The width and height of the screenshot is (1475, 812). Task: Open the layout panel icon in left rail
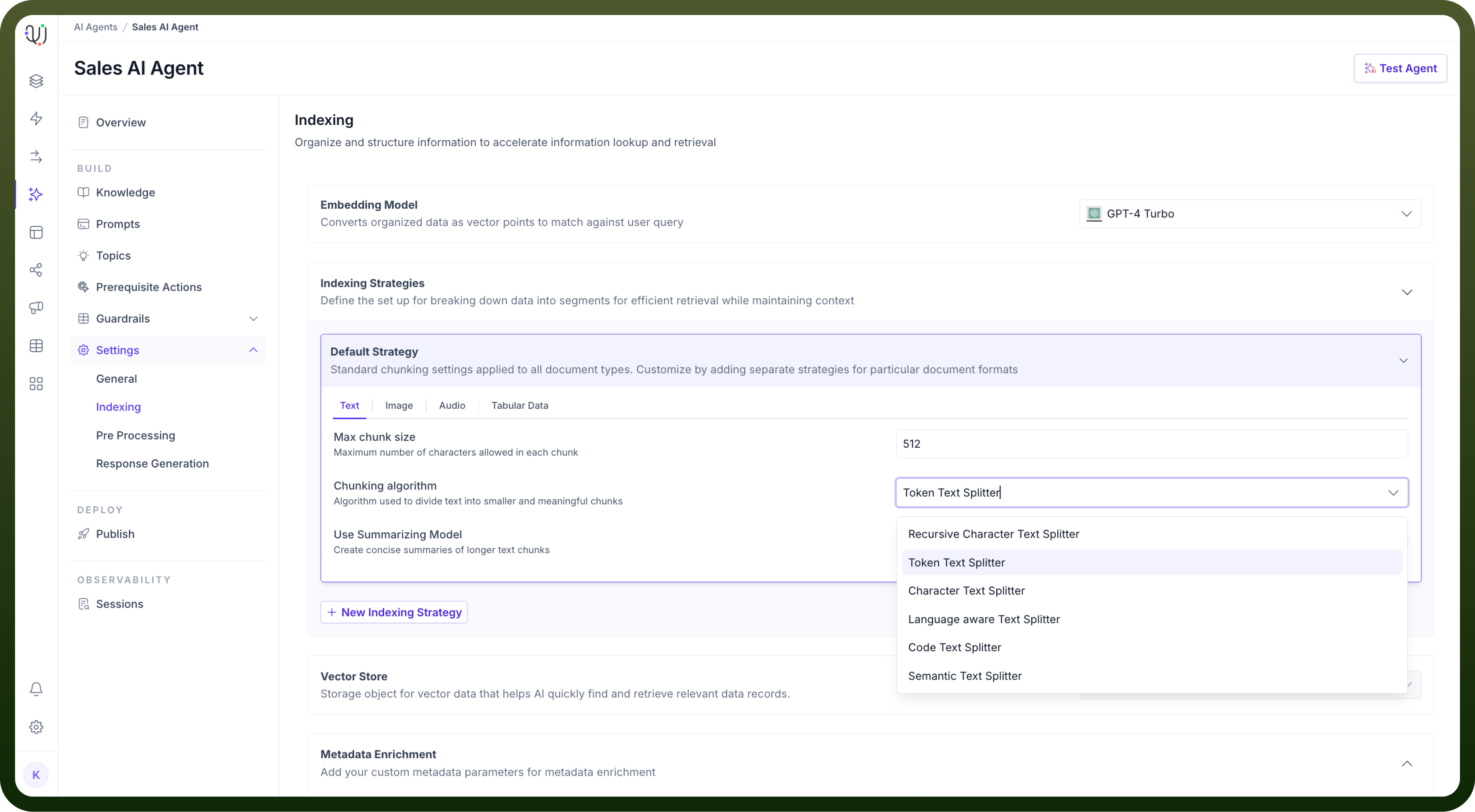(x=36, y=233)
